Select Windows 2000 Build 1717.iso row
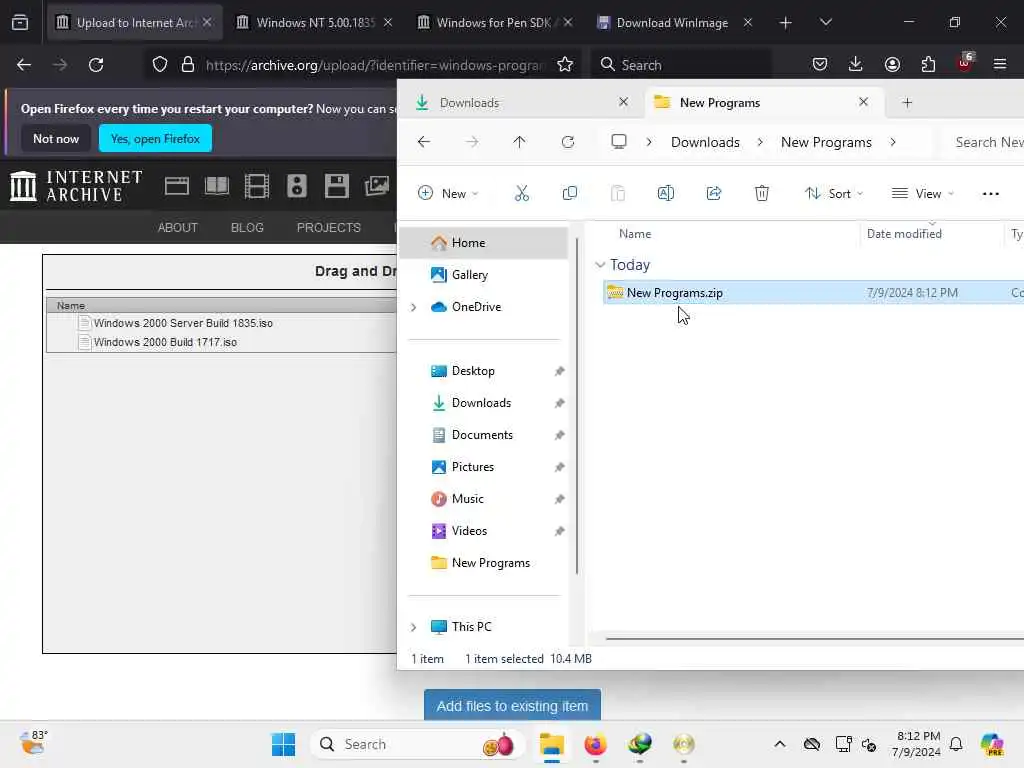Screen dimensions: 1024x768 221,342
